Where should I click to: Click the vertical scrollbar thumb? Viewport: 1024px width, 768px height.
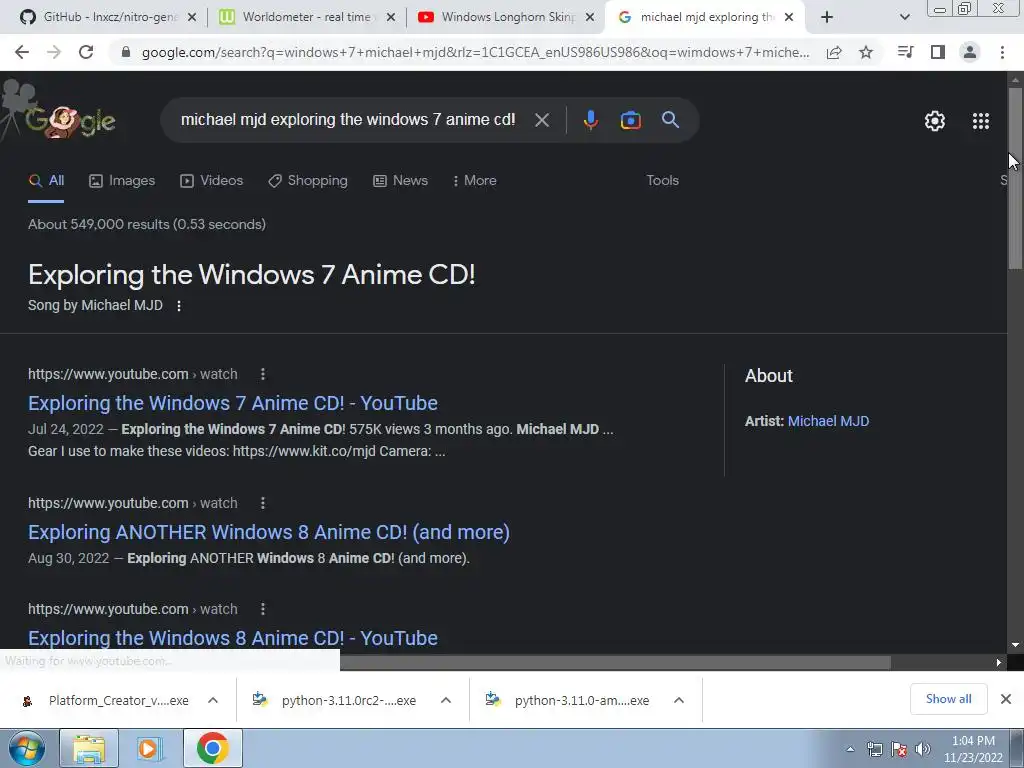tap(1015, 178)
